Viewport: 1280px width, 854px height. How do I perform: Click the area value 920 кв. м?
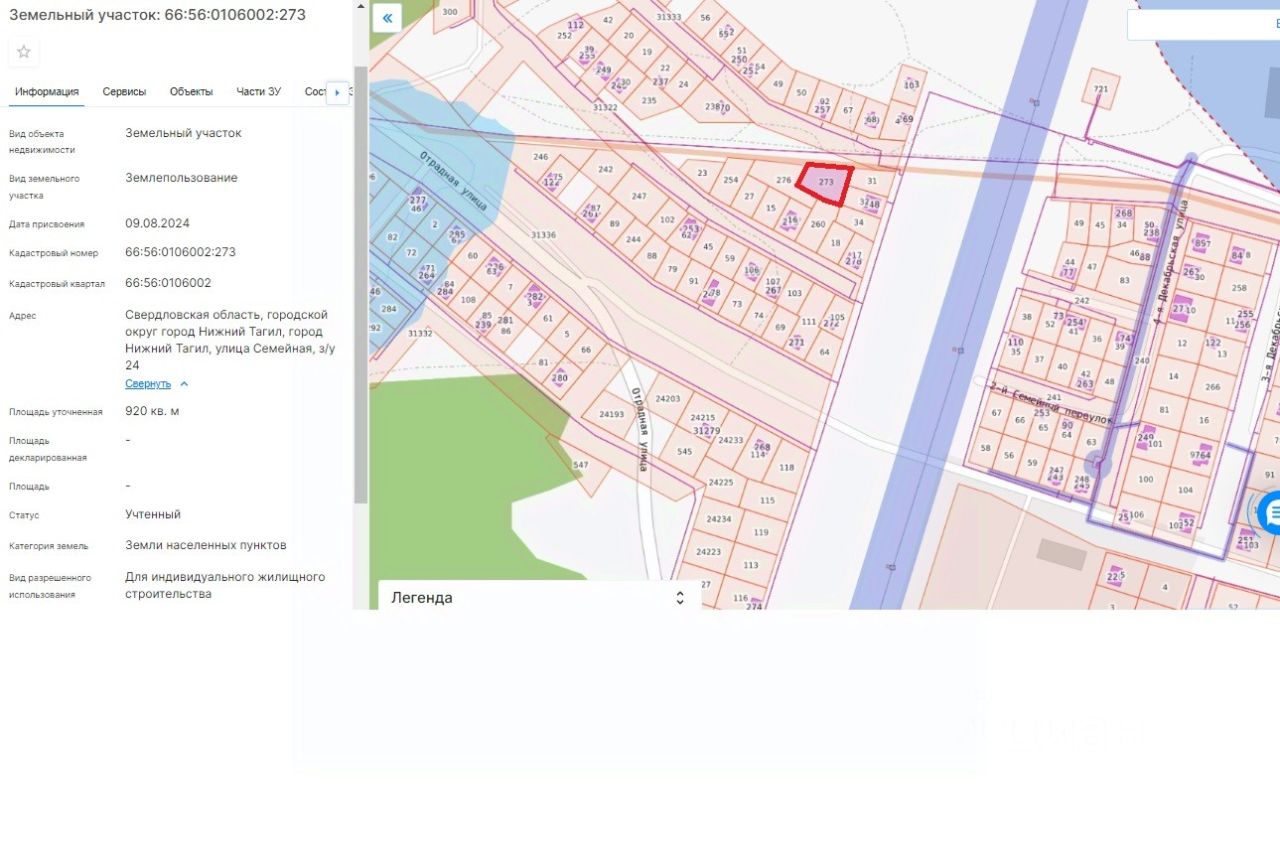click(x=152, y=411)
